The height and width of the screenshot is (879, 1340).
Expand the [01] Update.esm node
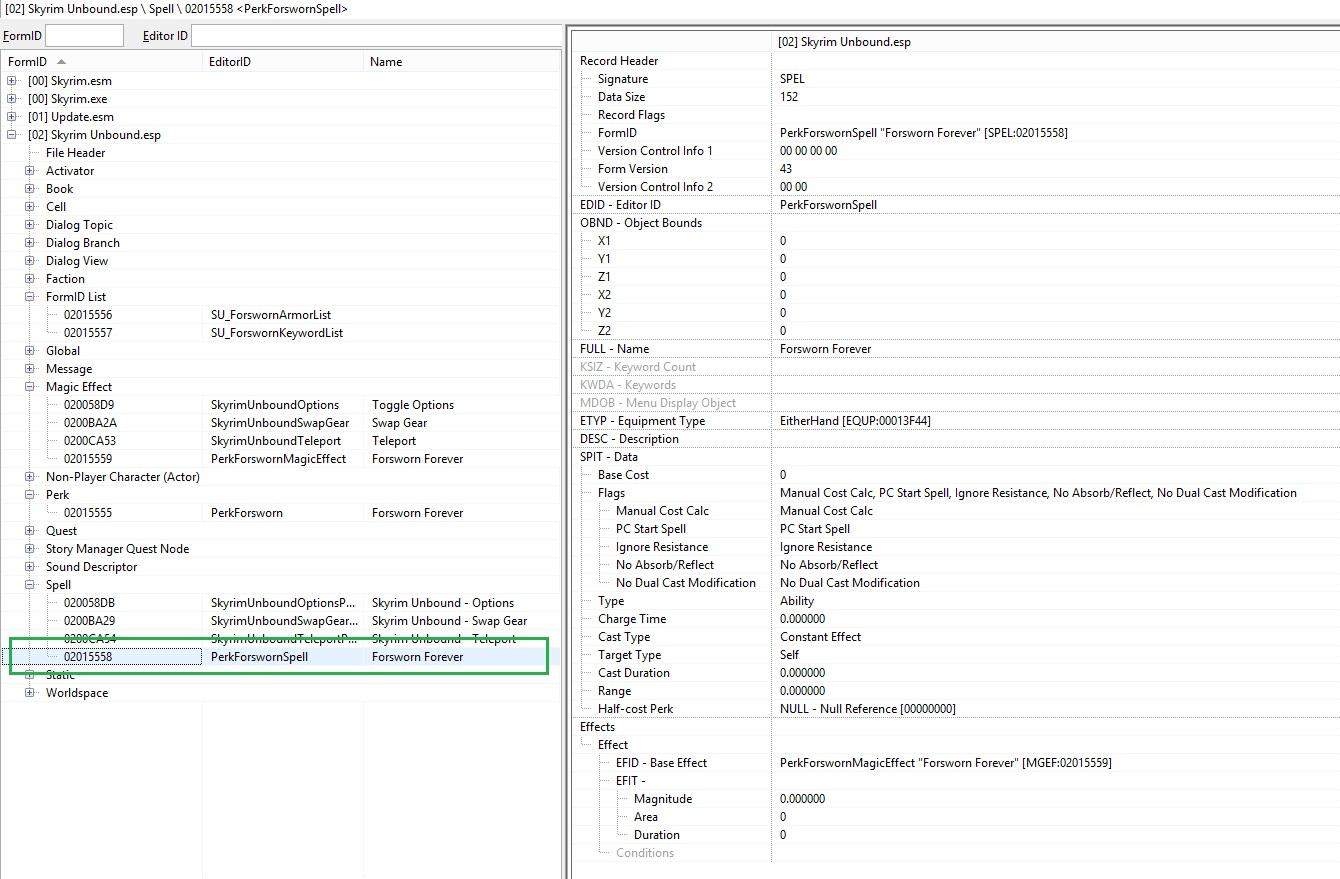(12, 117)
